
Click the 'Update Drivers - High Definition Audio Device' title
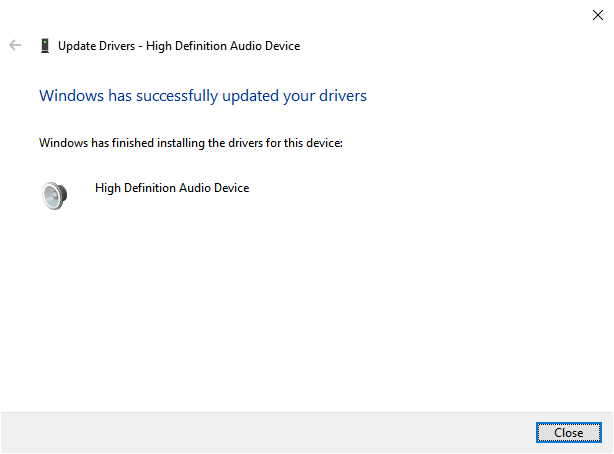click(x=179, y=46)
